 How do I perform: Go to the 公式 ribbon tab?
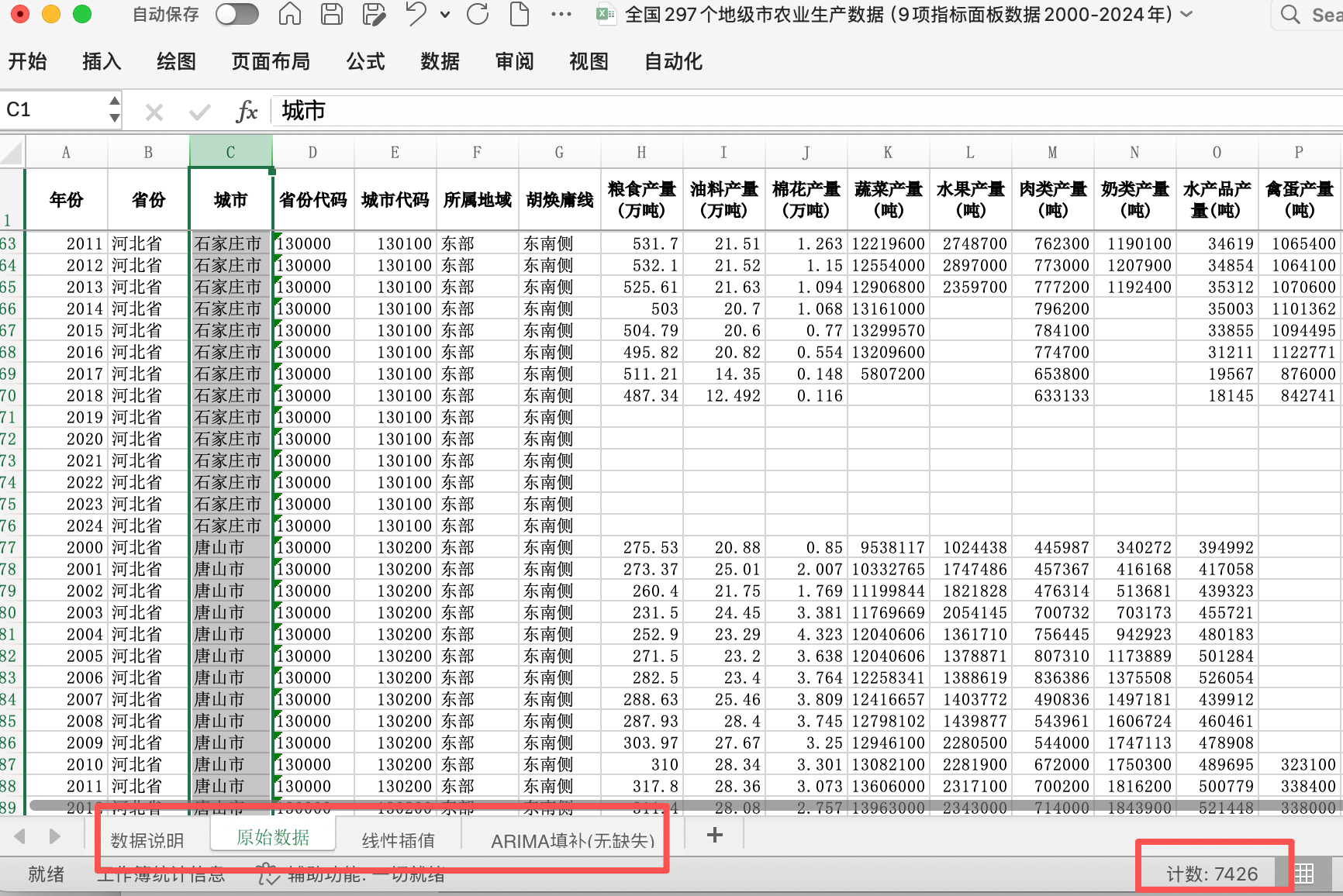(365, 61)
